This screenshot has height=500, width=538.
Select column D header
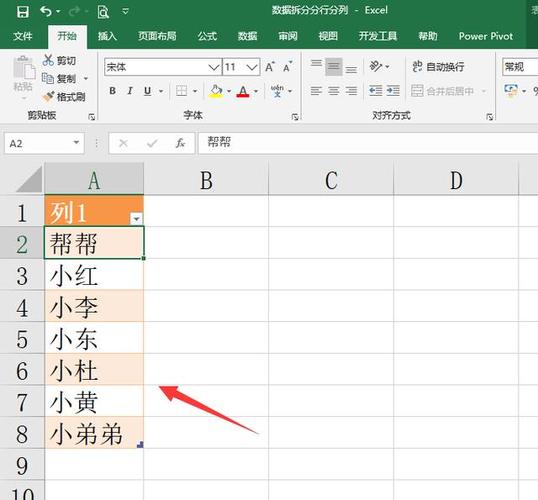point(456,179)
